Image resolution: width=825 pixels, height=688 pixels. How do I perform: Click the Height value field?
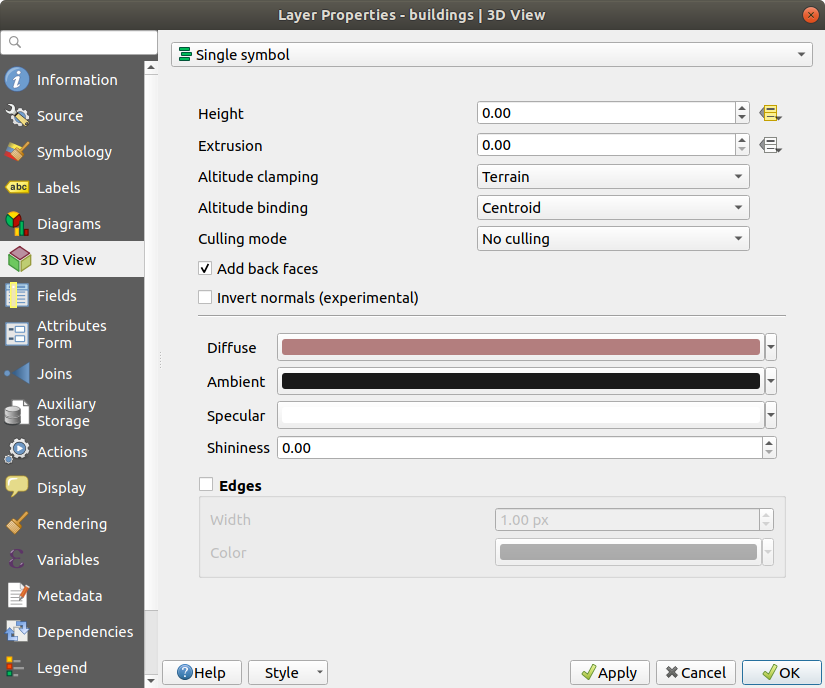pos(606,113)
